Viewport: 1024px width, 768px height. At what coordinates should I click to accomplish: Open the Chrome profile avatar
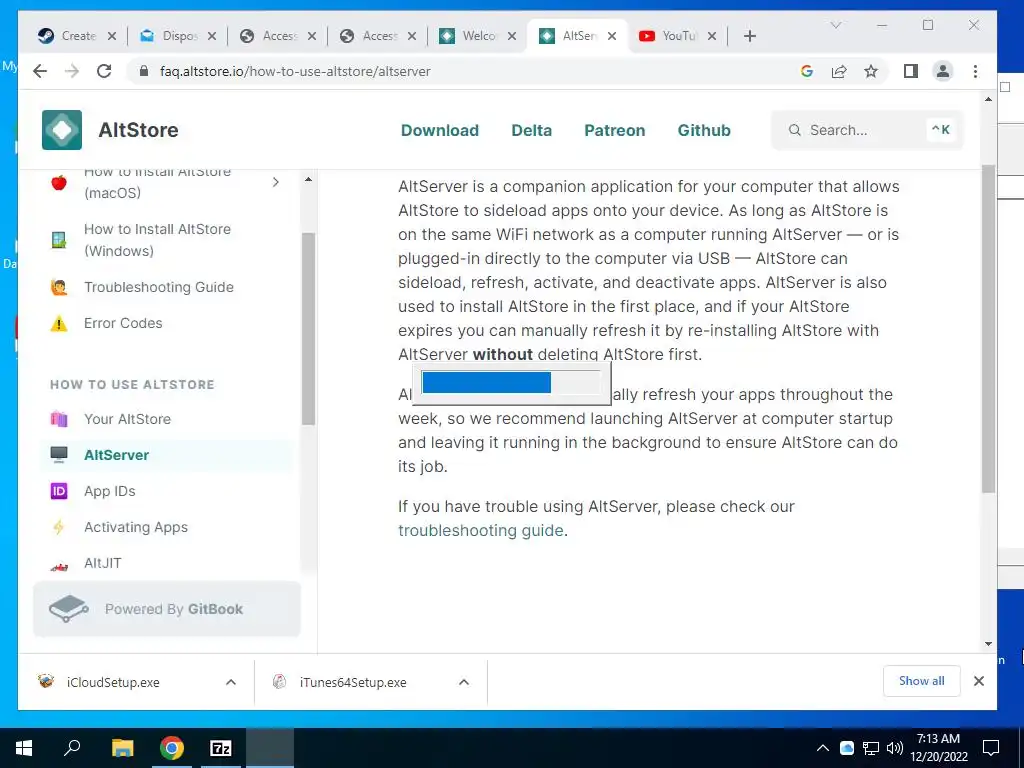click(942, 71)
